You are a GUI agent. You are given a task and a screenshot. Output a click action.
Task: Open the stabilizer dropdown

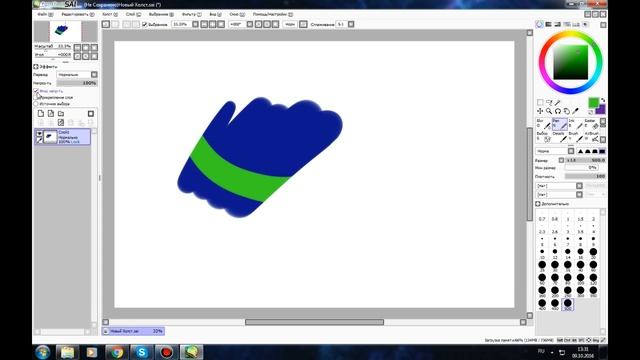pyautogui.click(x=351, y=24)
